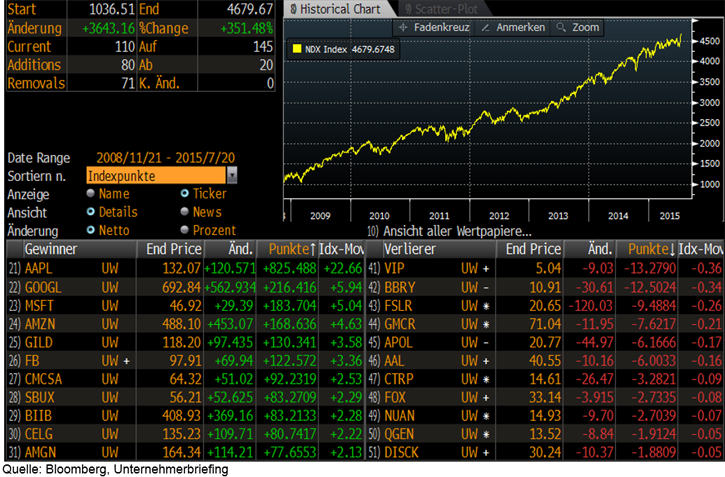This screenshot has height=477, width=725.
Task: Open the Sortiern n. dropdown arrow
Action: [232, 176]
